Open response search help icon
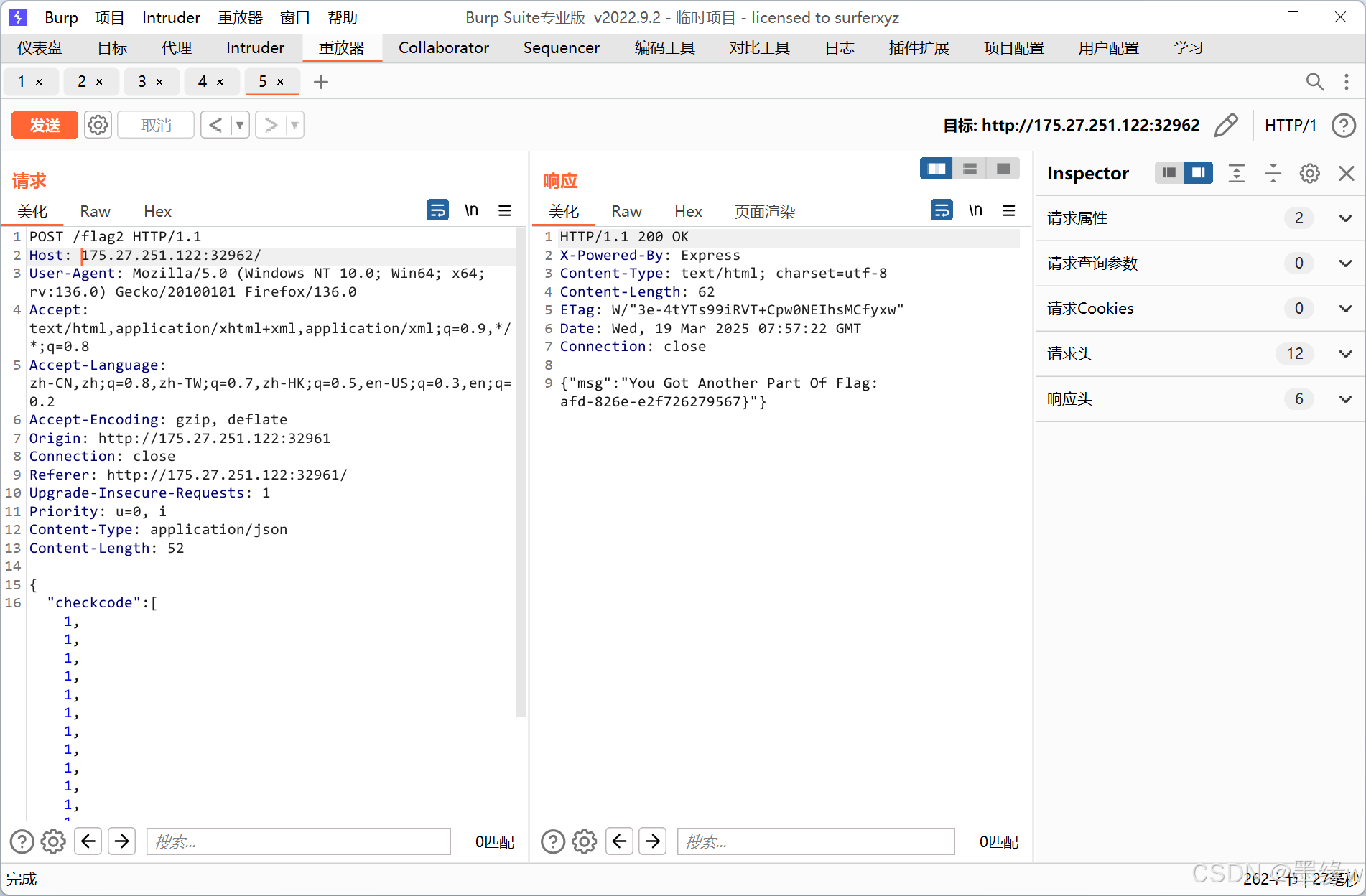 tap(553, 841)
